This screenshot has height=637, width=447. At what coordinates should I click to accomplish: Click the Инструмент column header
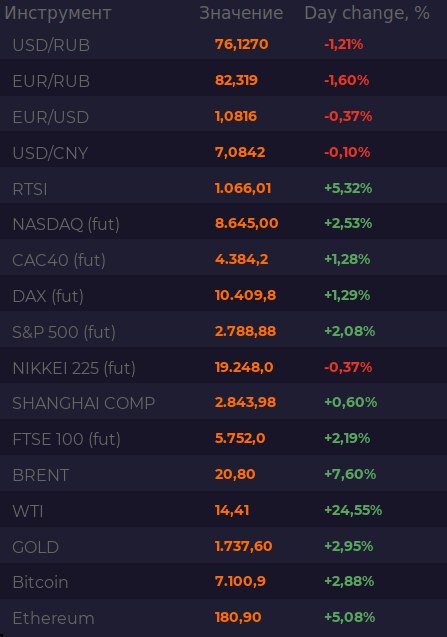[58, 13]
